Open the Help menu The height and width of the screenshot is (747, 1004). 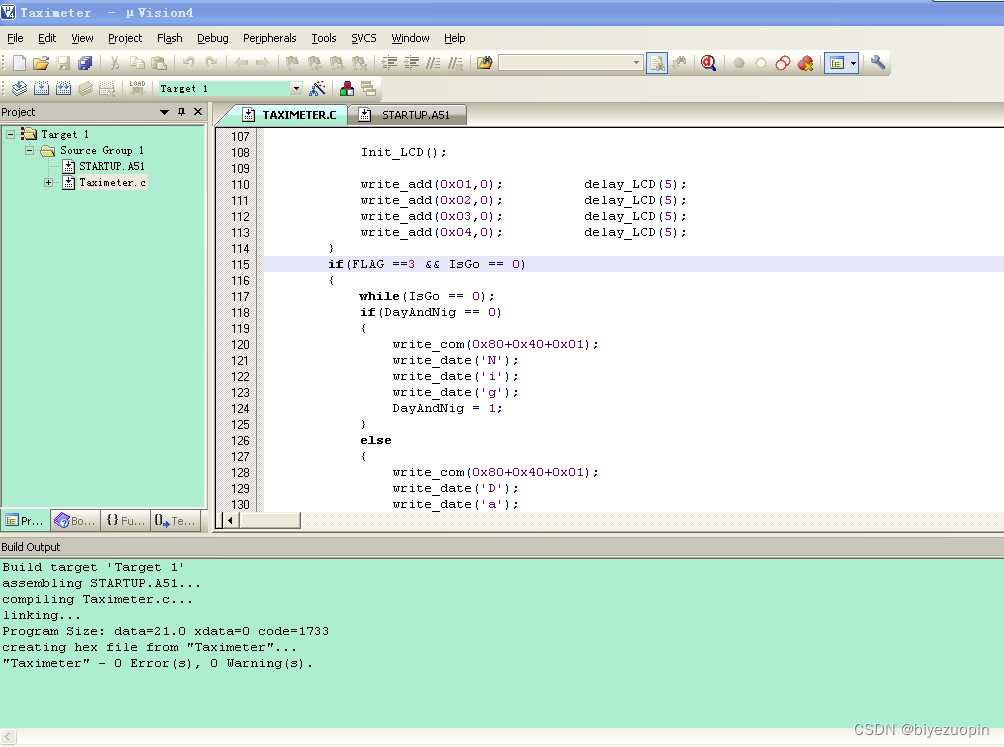[455, 38]
